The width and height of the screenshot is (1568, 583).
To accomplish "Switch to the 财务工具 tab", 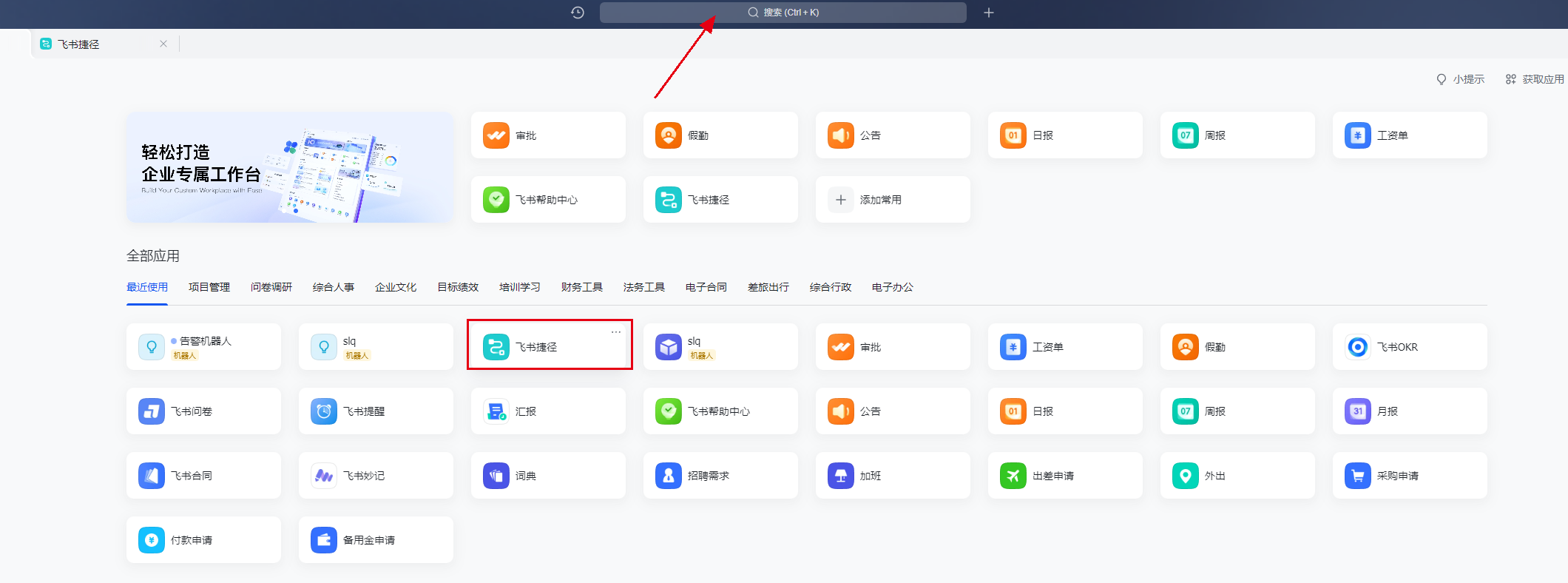I will tap(582, 287).
